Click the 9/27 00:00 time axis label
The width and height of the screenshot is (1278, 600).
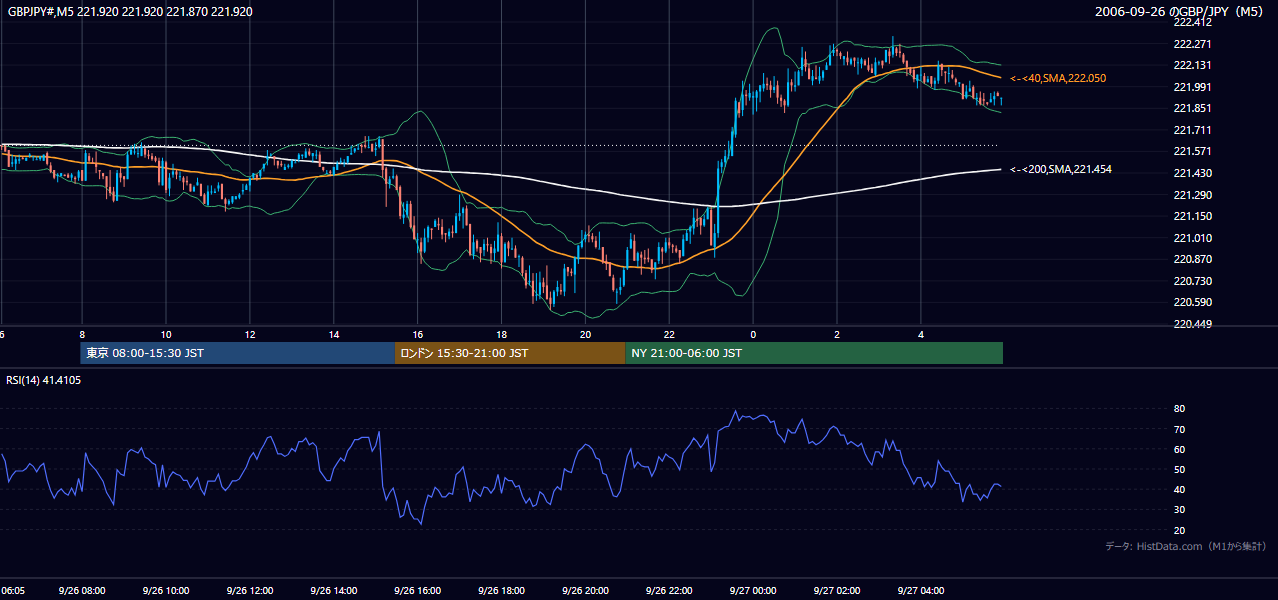[753, 591]
